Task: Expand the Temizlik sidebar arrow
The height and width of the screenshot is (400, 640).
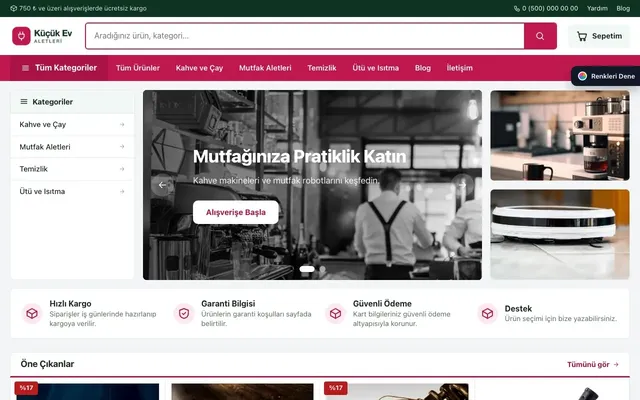Action: point(122,169)
